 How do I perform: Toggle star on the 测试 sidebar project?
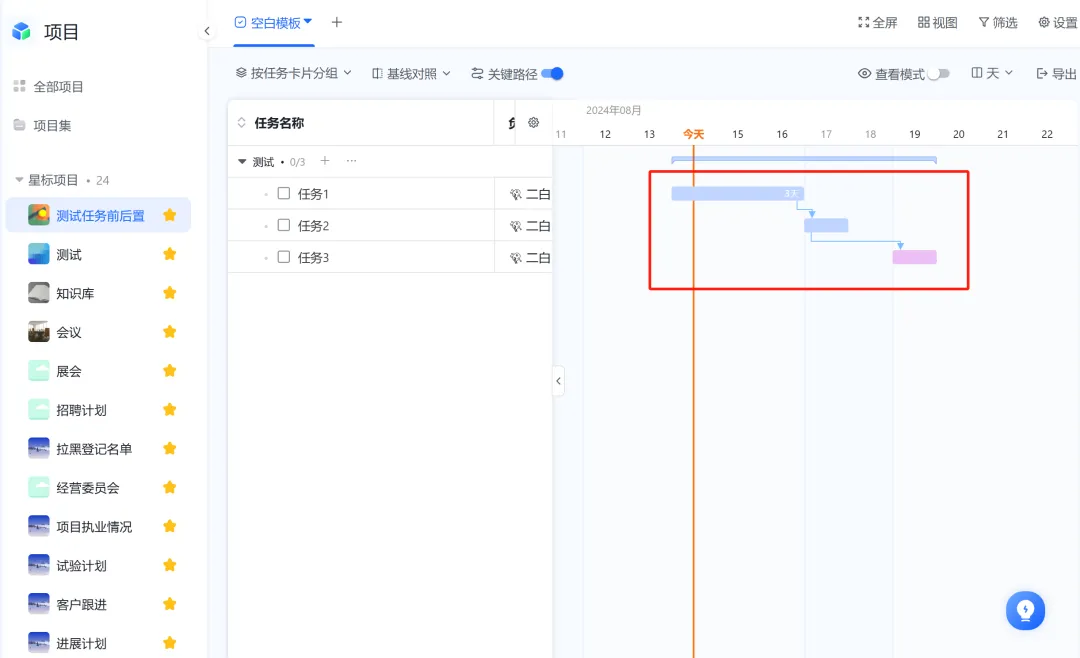[x=169, y=254]
